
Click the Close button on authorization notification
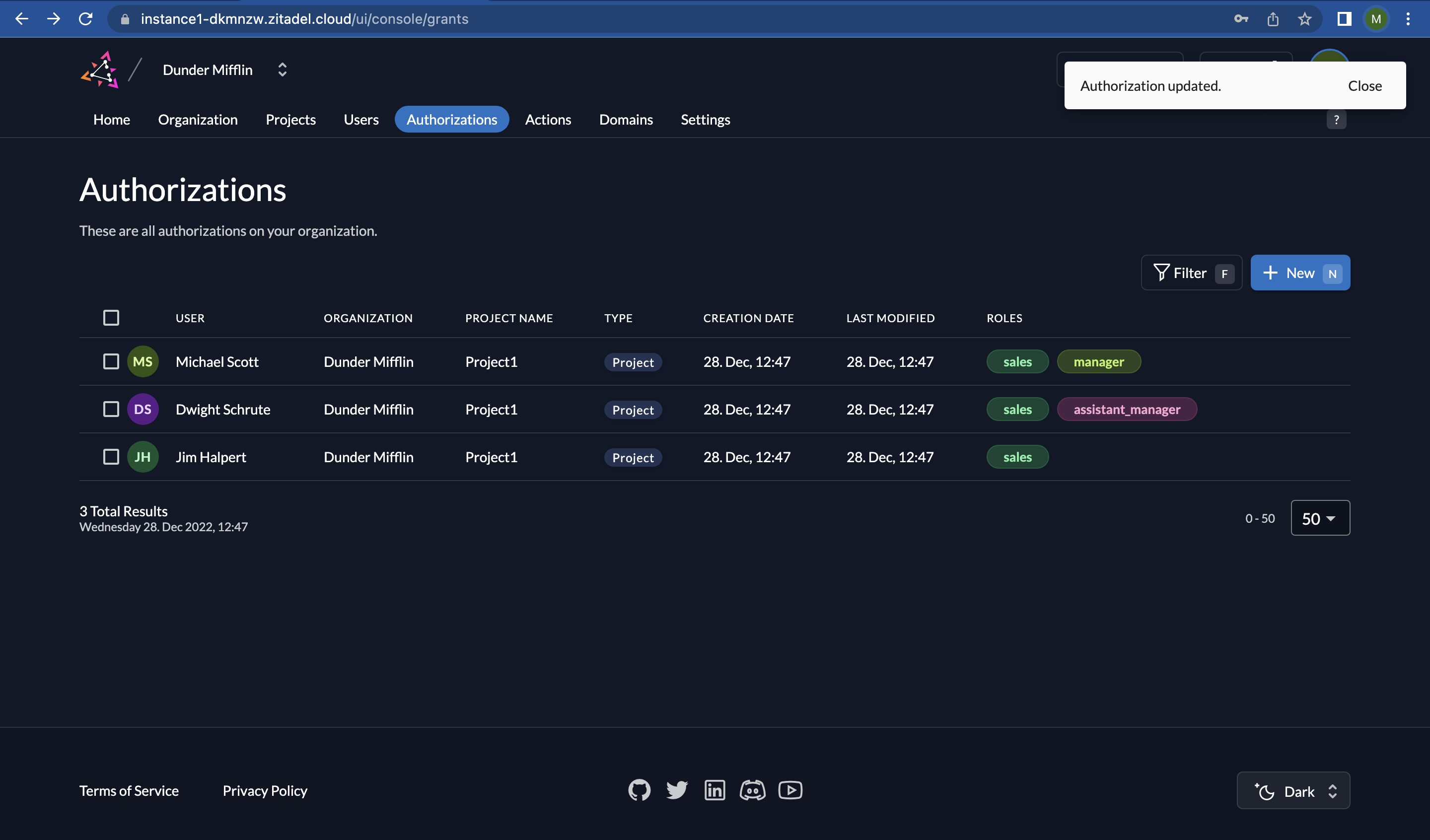[x=1364, y=85]
